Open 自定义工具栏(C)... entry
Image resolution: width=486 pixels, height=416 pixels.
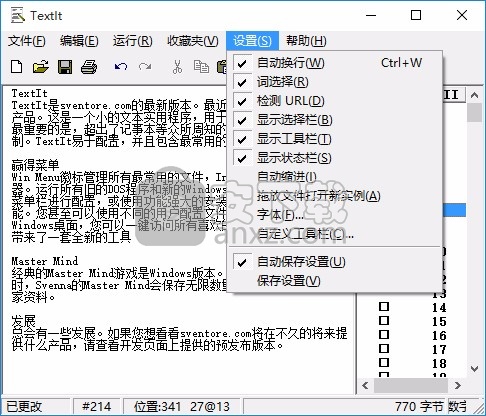(334, 234)
